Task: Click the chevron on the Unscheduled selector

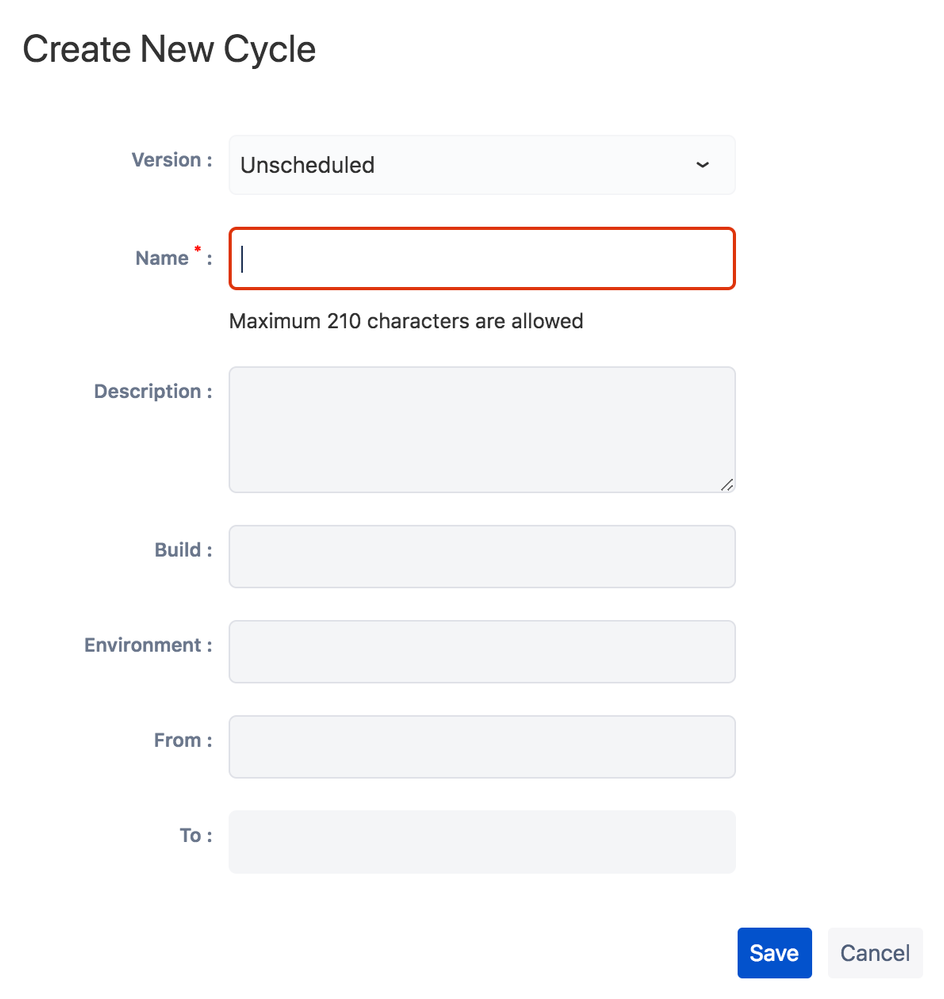Action: 703,165
